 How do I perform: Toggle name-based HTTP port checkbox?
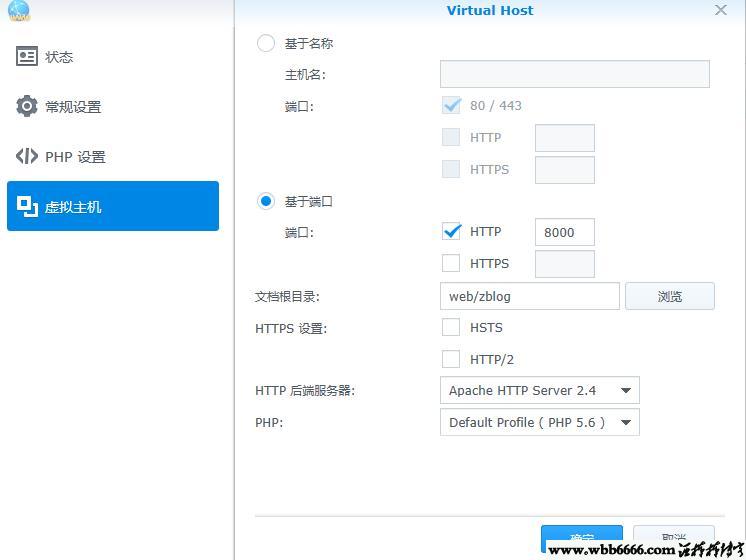pyautogui.click(x=451, y=137)
